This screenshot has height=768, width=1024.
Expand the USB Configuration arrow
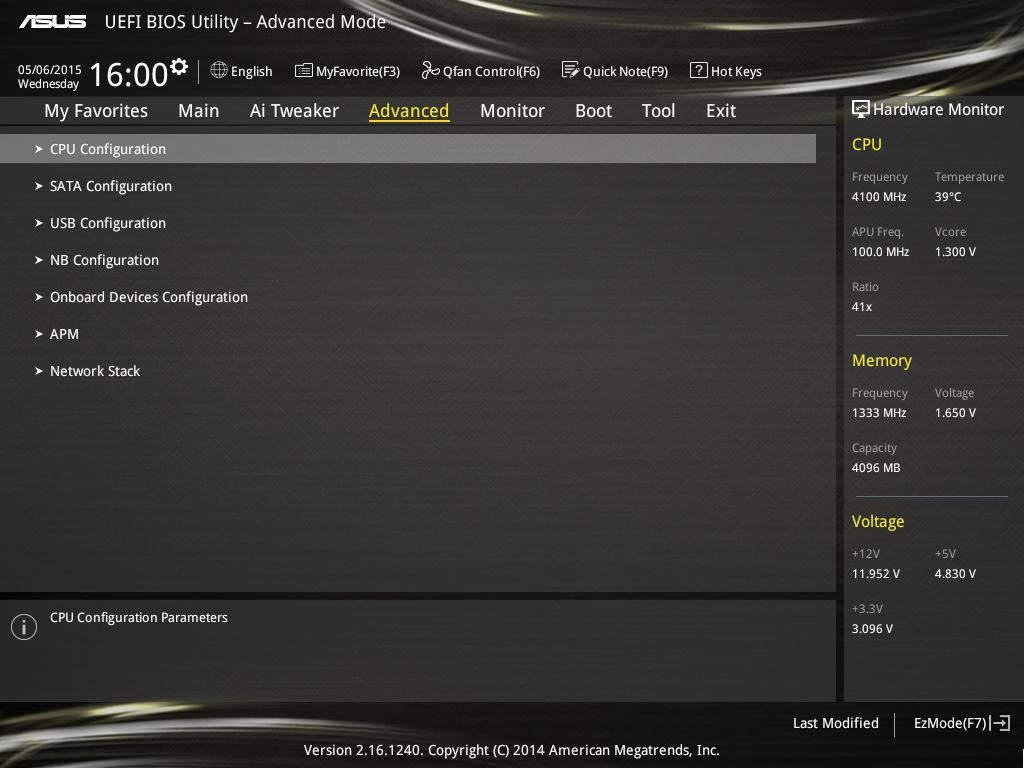[39, 223]
